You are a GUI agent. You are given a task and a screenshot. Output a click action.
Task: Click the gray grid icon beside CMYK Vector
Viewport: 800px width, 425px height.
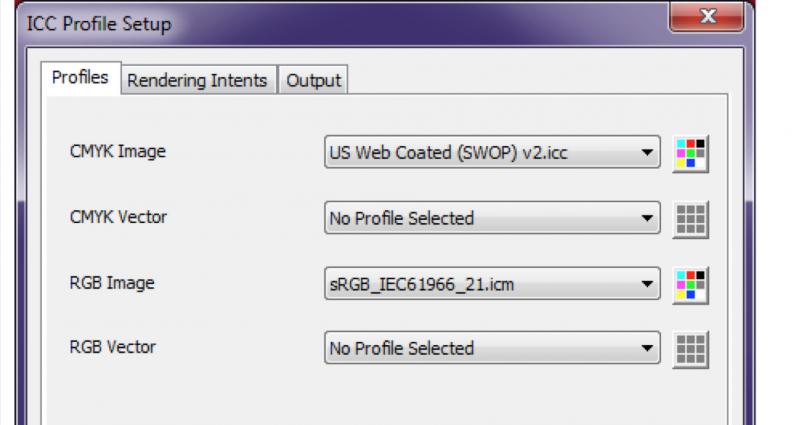click(x=690, y=219)
